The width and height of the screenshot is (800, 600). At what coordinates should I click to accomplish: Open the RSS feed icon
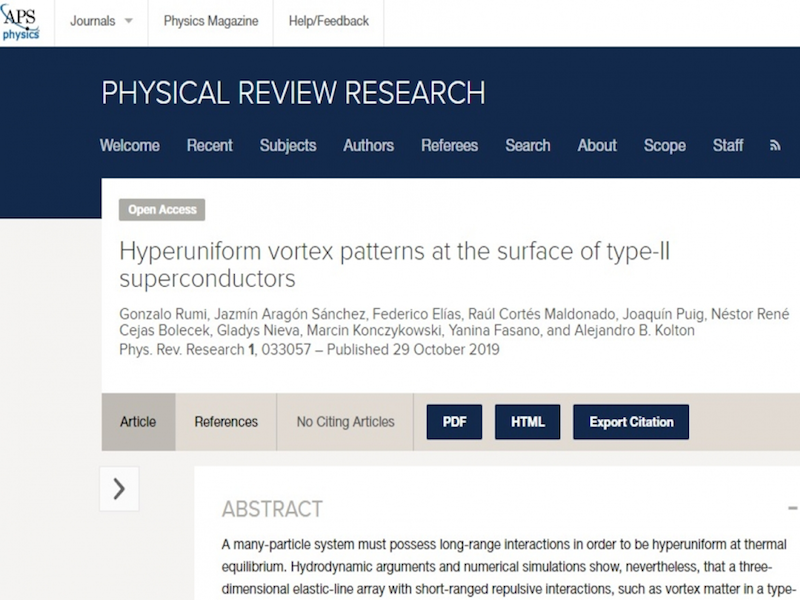[x=775, y=145]
